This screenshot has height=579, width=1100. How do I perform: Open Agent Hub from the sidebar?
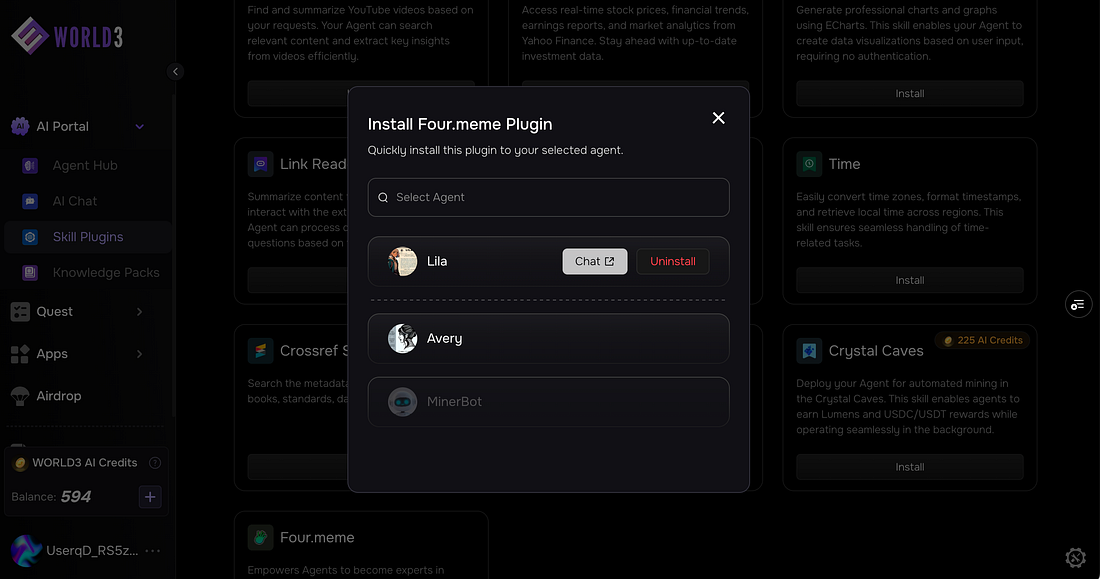click(x=84, y=165)
